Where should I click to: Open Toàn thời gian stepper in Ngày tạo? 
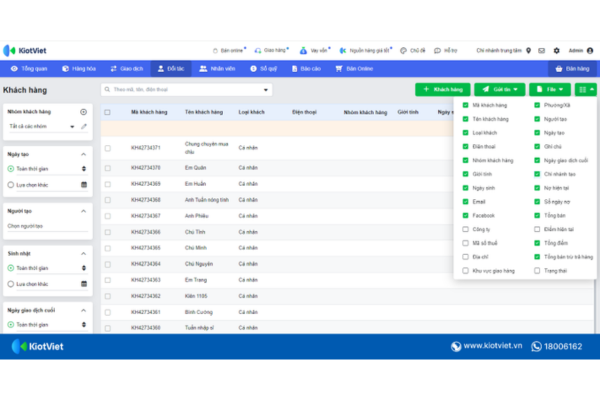[x=84, y=169]
